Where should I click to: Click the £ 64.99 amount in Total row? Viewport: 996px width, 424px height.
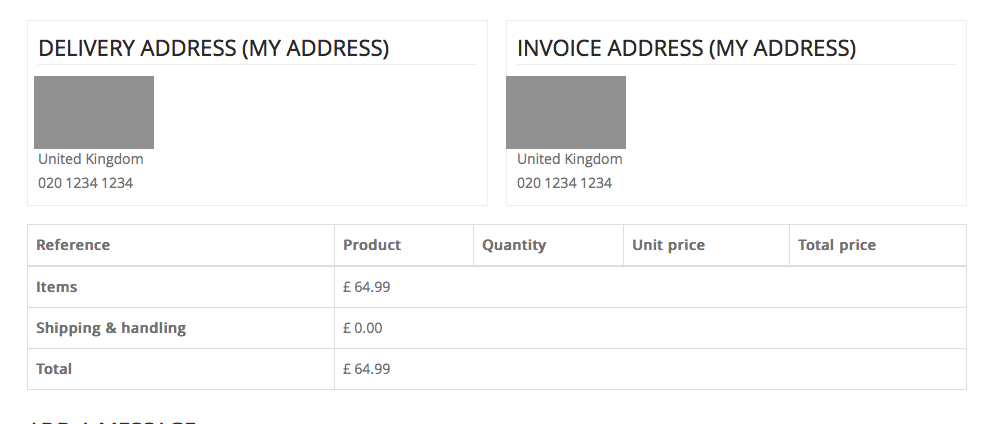click(x=366, y=369)
